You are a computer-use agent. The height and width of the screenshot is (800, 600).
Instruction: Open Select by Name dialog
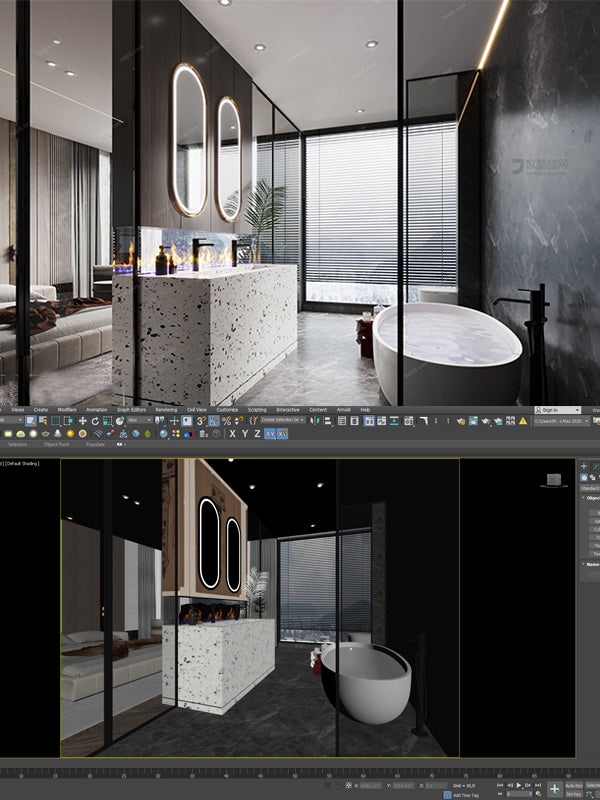point(43,421)
